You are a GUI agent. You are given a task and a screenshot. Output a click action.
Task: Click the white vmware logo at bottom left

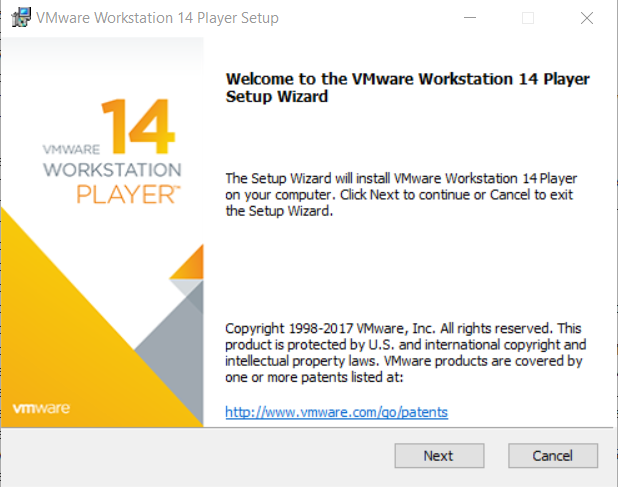coord(41,408)
